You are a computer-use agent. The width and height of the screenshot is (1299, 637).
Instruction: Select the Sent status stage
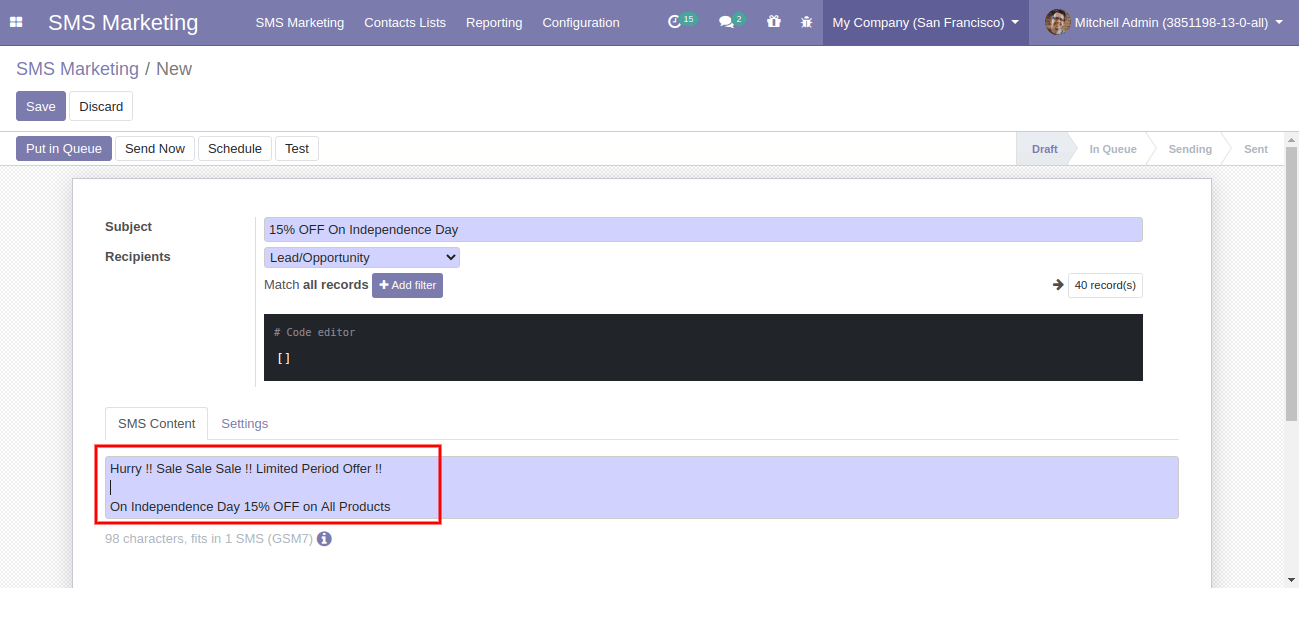point(1256,149)
